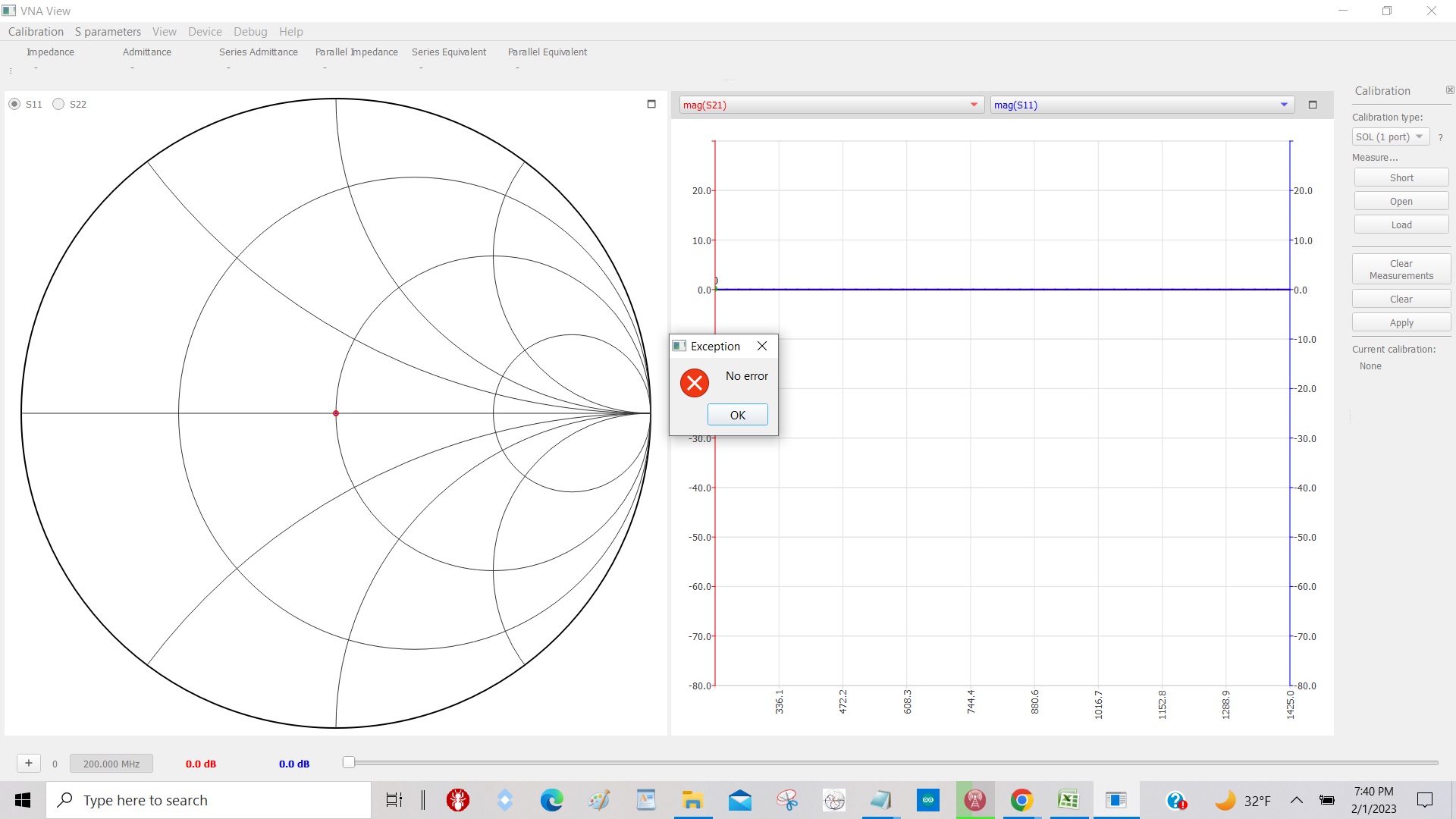Open the paint palette app on taskbar
The width and height of the screenshot is (1456, 819).
599,800
